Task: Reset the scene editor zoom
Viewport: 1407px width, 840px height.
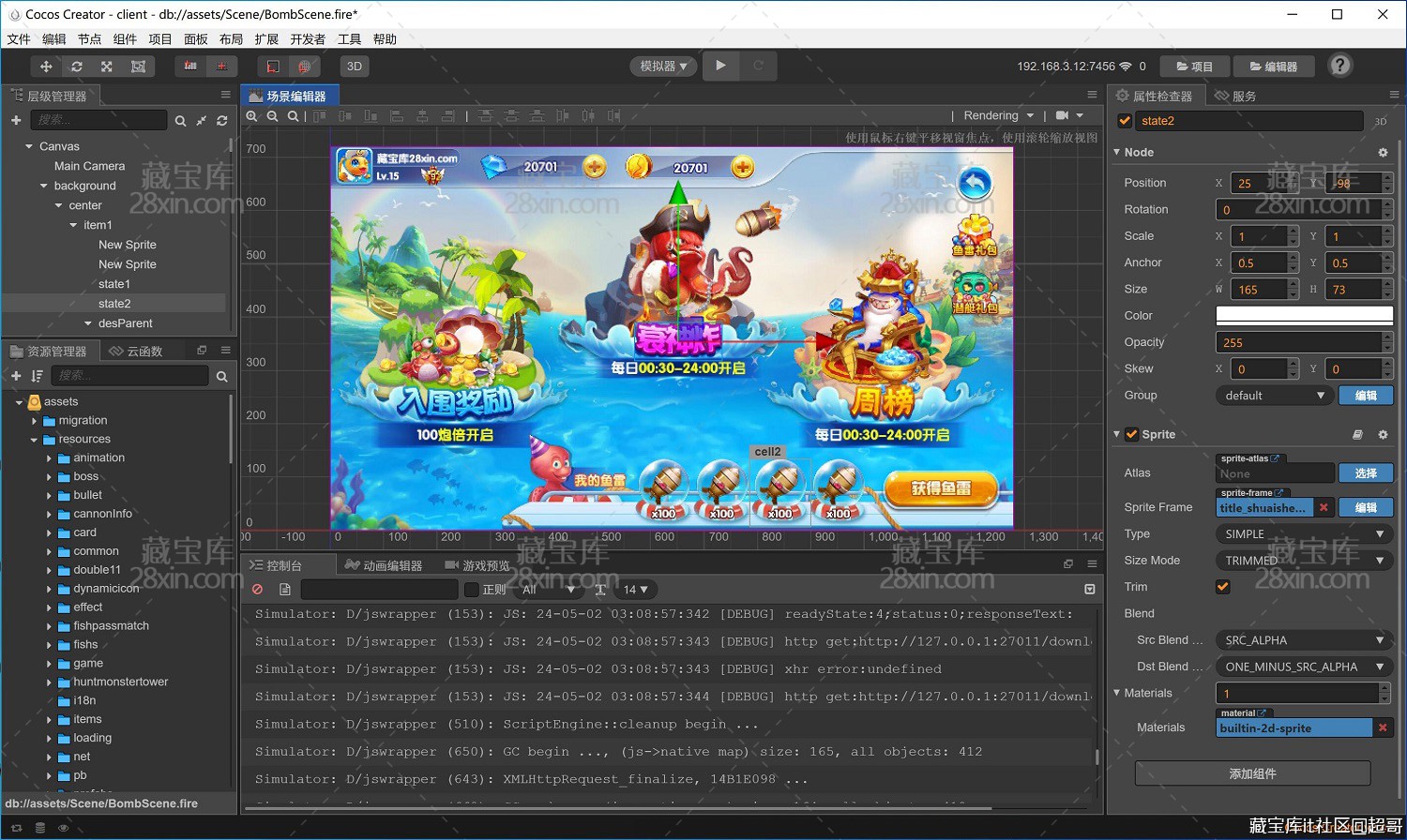Action: [294, 116]
